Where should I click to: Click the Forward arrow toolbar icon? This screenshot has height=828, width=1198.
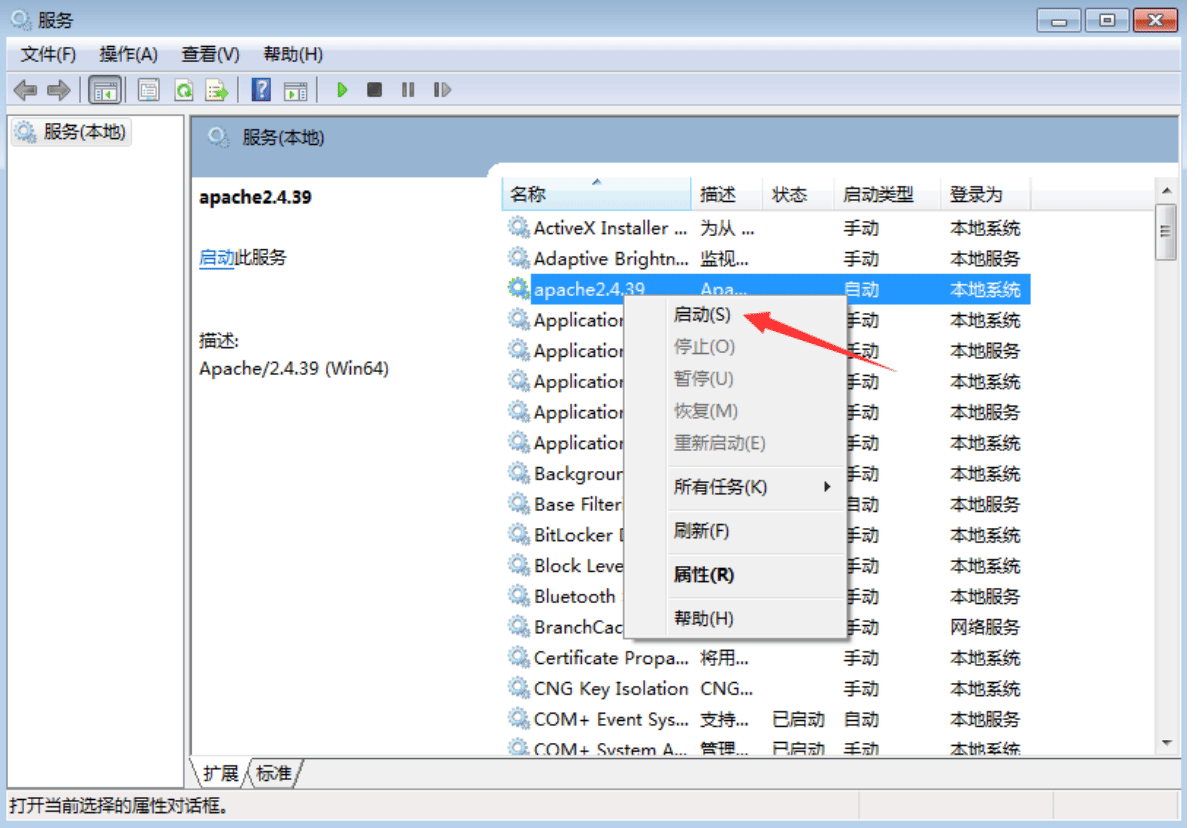pos(59,90)
